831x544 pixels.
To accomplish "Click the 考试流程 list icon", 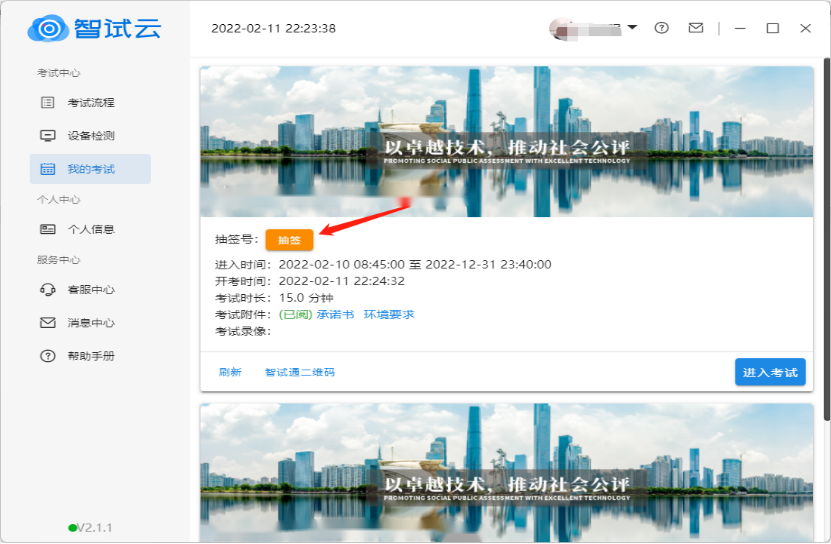I will 47,103.
